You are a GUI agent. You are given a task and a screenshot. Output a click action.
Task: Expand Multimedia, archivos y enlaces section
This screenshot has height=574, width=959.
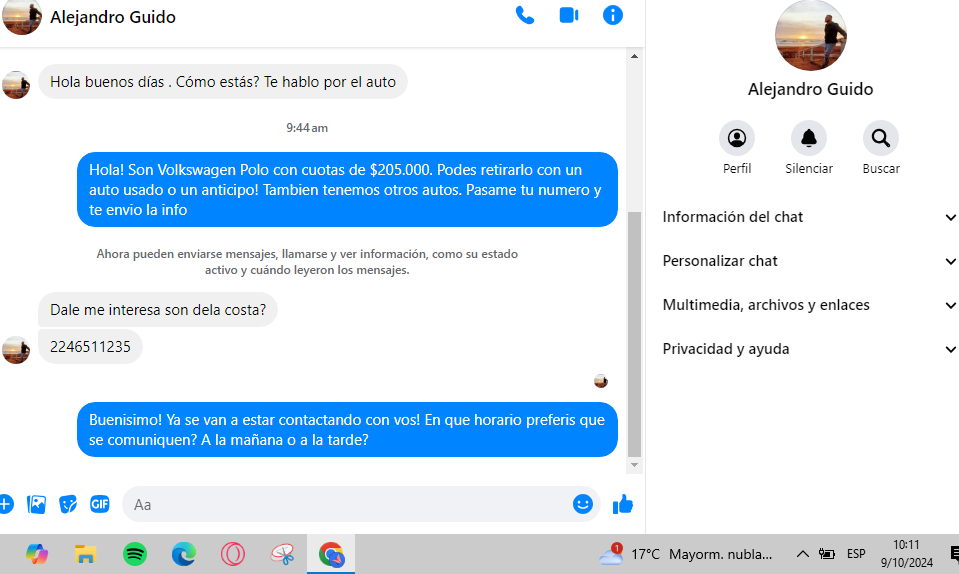click(x=808, y=305)
